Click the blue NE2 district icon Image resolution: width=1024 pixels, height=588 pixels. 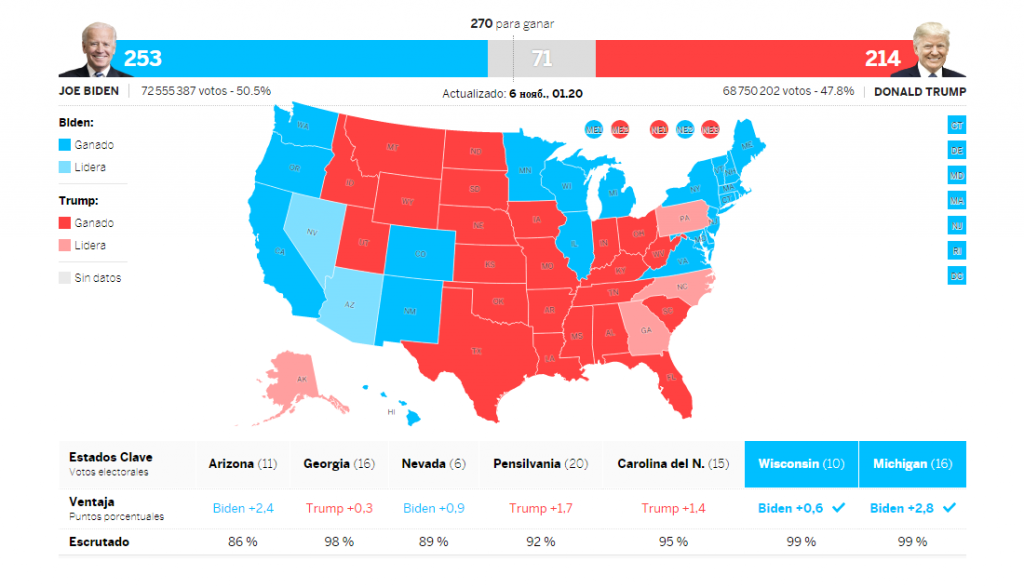(x=684, y=128)
